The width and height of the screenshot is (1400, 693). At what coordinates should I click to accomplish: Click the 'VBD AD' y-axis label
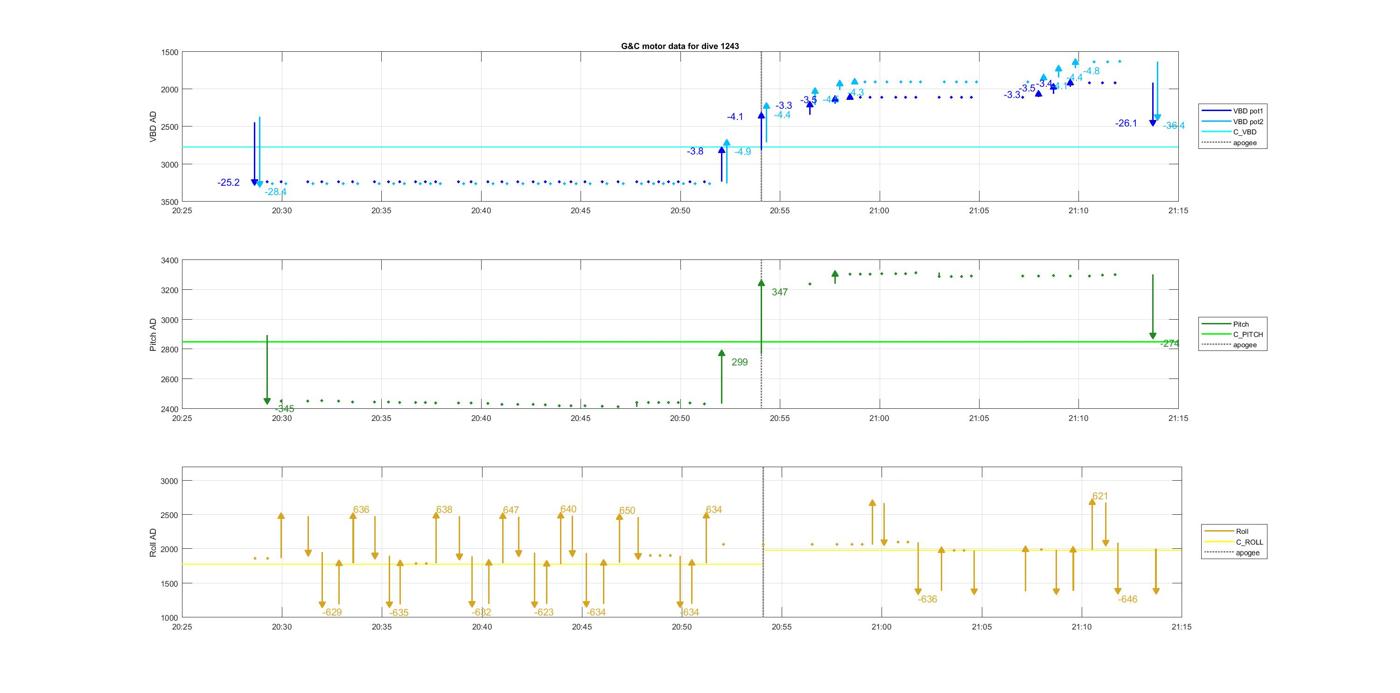[x=153, y=127]
